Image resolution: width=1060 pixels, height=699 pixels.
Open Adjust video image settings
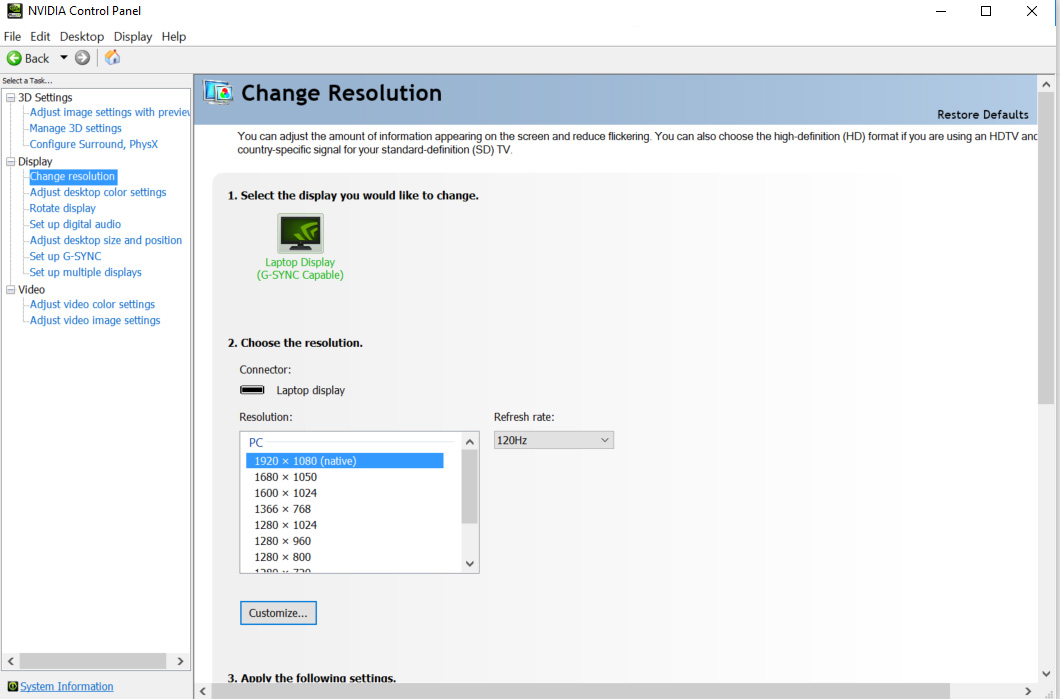pos(95,320)
